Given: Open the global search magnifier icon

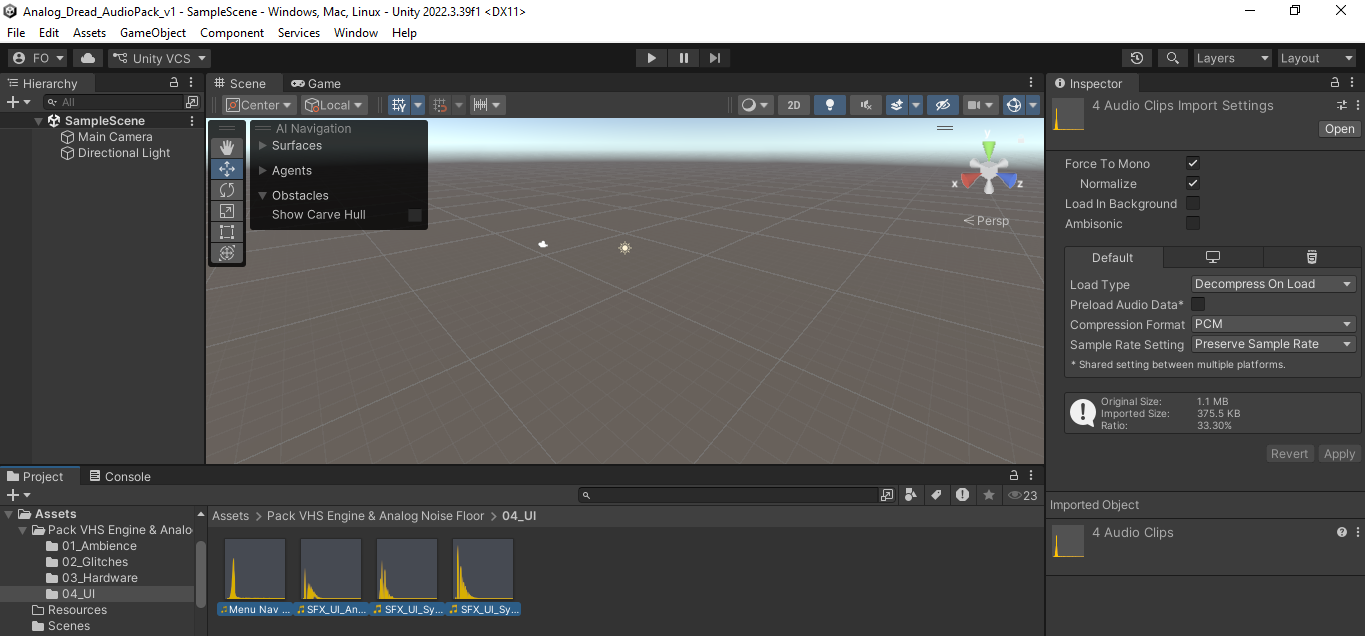Looking at the screenshot, I should (1173, 58).
